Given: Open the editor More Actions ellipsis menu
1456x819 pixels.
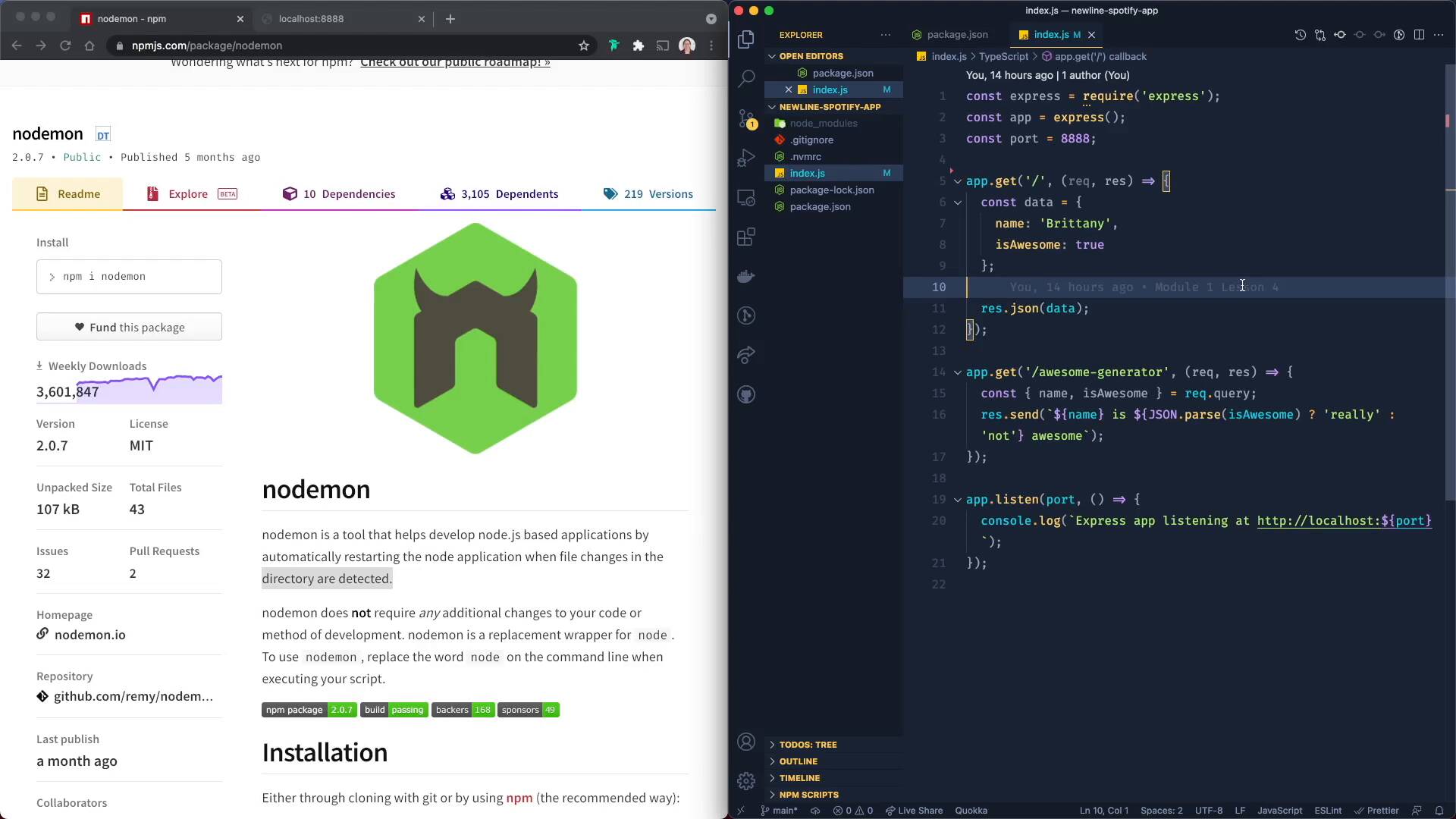Looking at the screenshot, I should [x=1439, y=35].
